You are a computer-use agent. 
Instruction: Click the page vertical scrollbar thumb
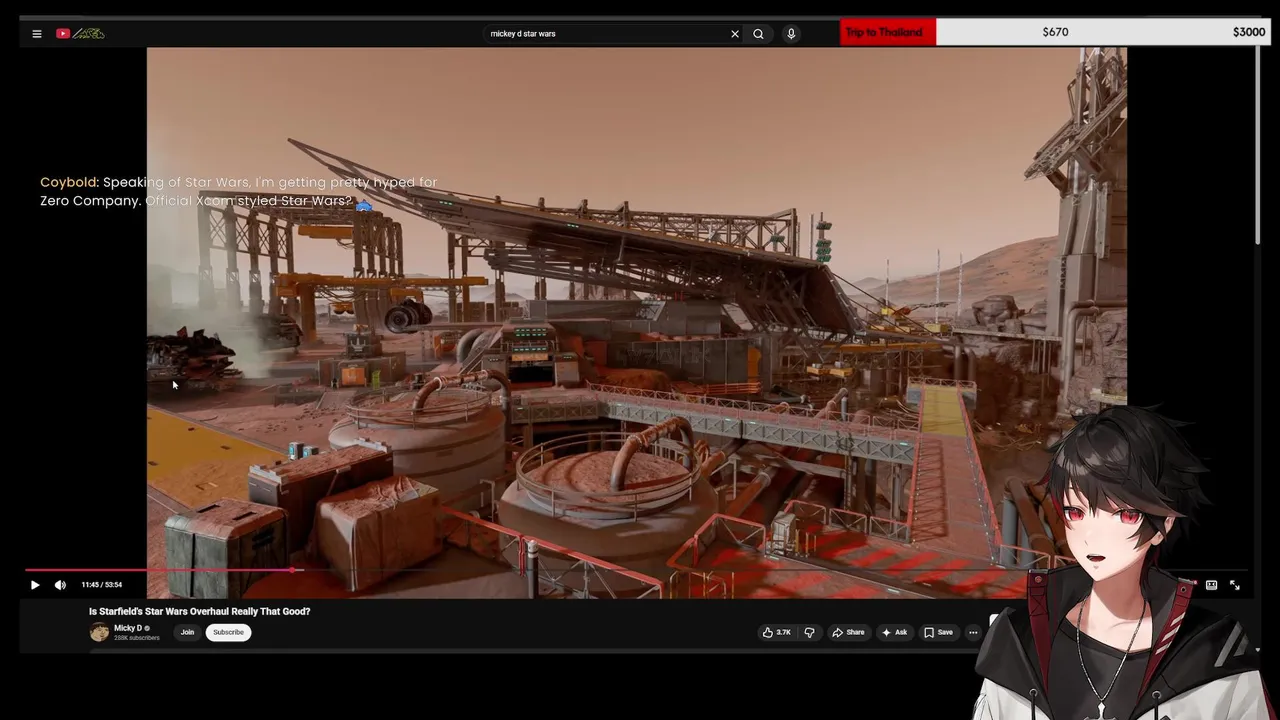tap(1258, 145)
